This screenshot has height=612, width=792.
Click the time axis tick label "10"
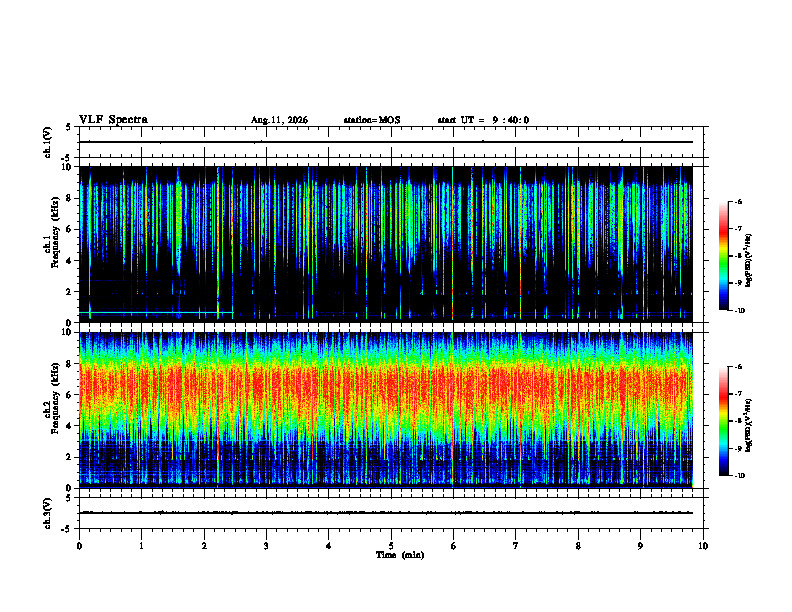(x=703, y=546)
